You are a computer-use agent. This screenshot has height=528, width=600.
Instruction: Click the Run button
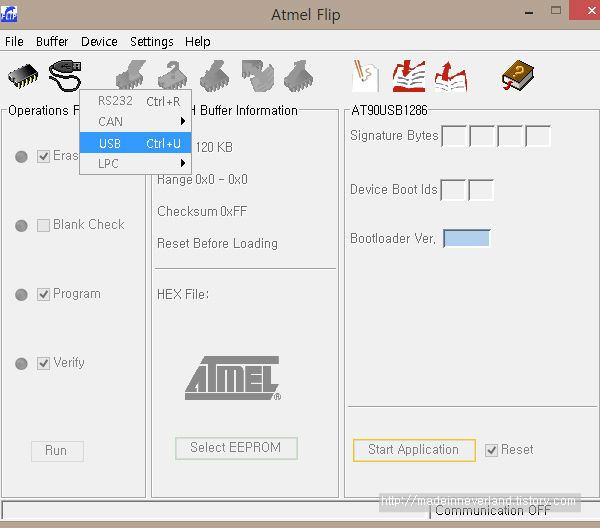click(57, 451)
